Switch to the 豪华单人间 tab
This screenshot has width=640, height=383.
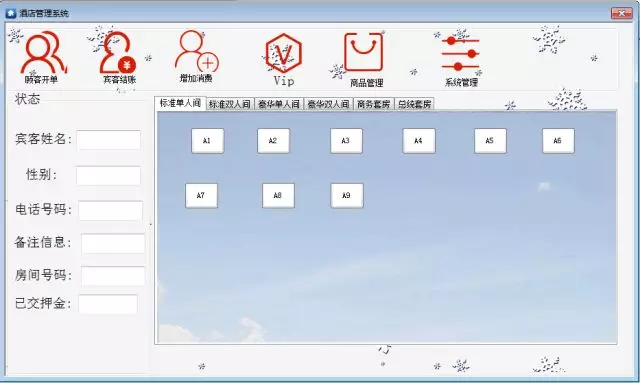pyautogui.click(x=279, y=104)
